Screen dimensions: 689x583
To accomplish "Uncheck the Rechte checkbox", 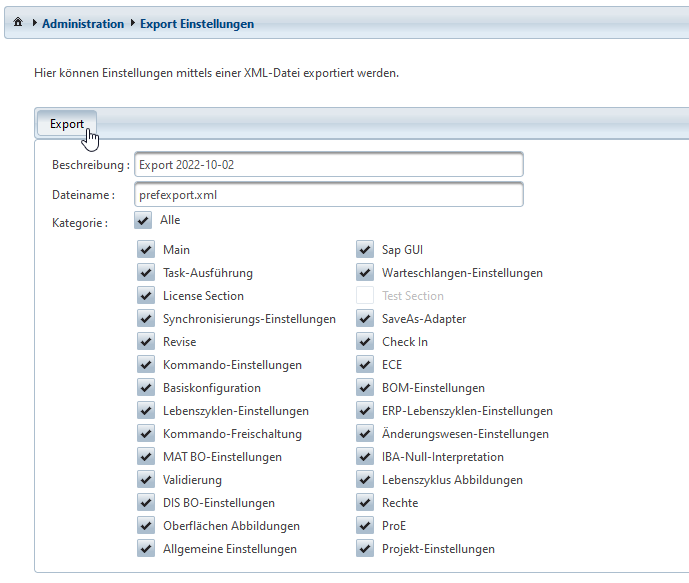I will coord(365,503).
